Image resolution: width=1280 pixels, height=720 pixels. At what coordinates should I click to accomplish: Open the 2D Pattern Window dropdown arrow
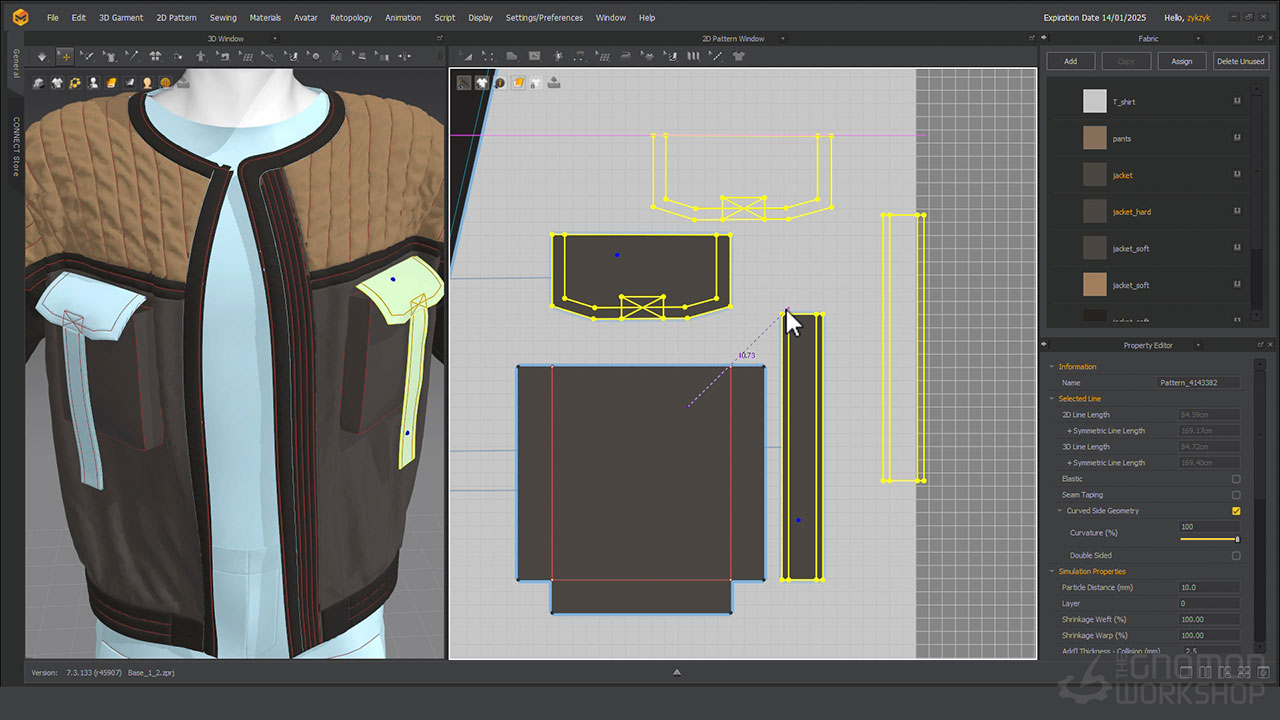pos(783,39)
